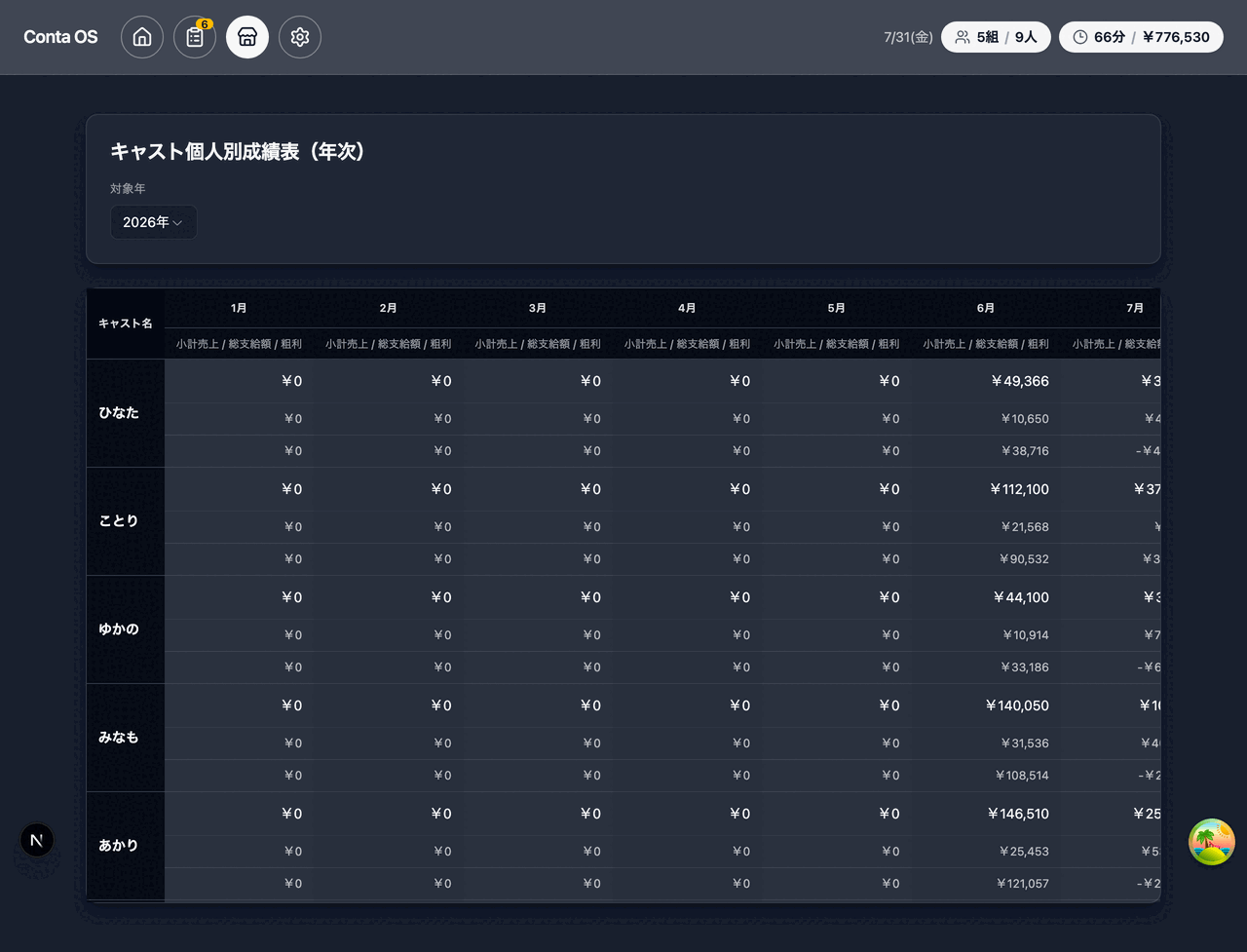Viewport: 1247px width, 952px height.
Task: Click the キャスト名 column header
Action: pos(126,324)
